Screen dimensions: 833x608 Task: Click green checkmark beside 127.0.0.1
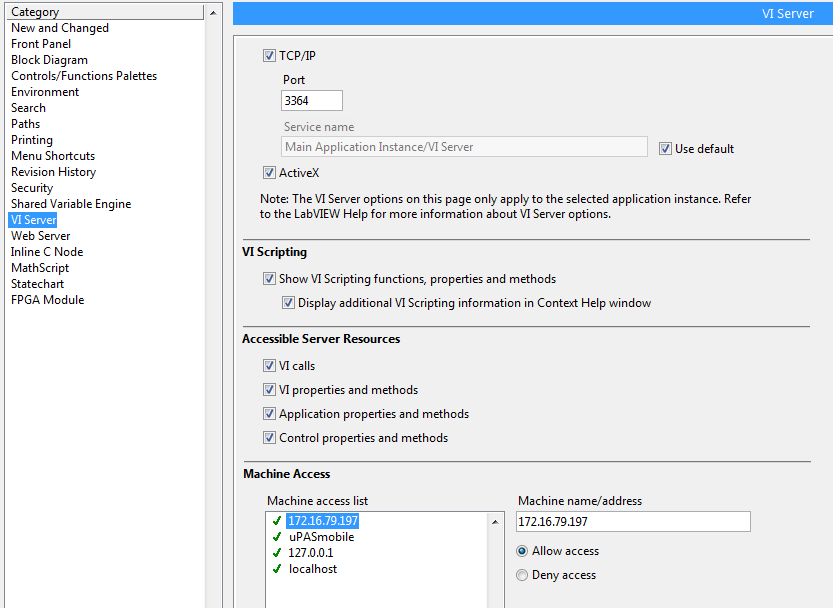[x=277, y=552]
